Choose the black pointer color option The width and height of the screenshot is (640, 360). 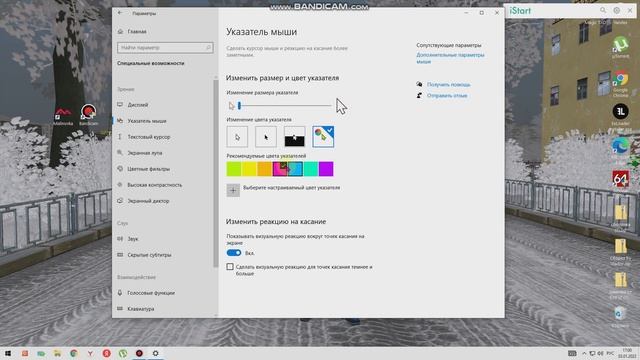tap(266, 137)
